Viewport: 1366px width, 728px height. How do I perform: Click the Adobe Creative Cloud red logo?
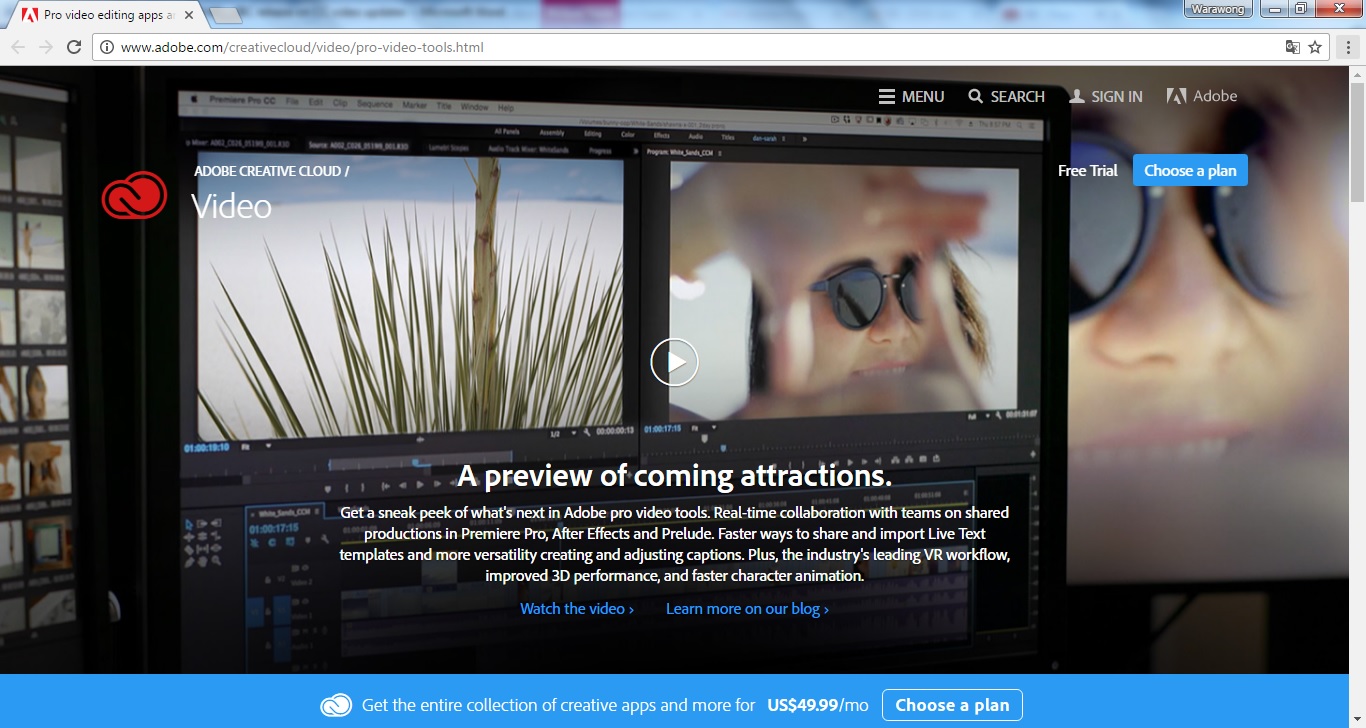point(133,196)
